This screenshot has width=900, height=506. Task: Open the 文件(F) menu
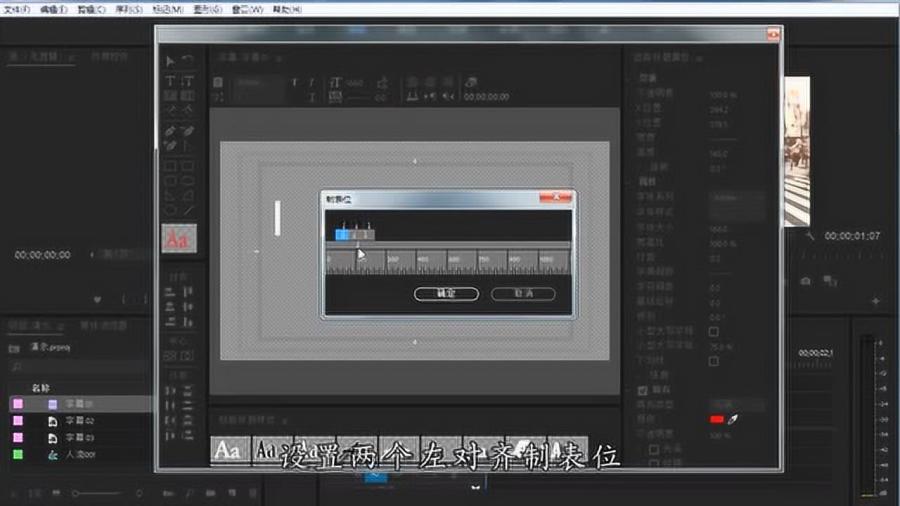(16, 9)
